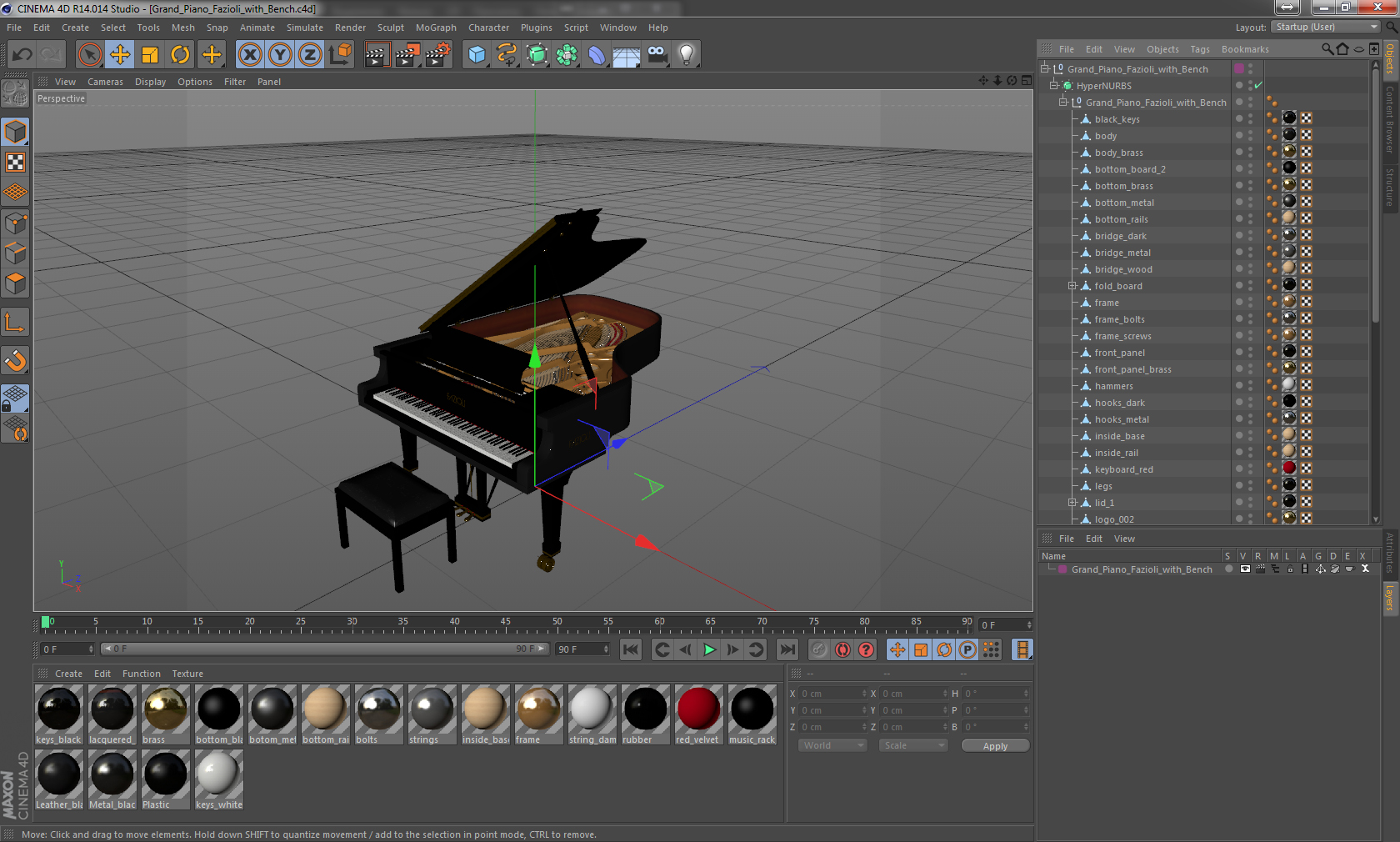Open material manager Texture menu
The image size is (1400, 842).
(x=187, y=674)
